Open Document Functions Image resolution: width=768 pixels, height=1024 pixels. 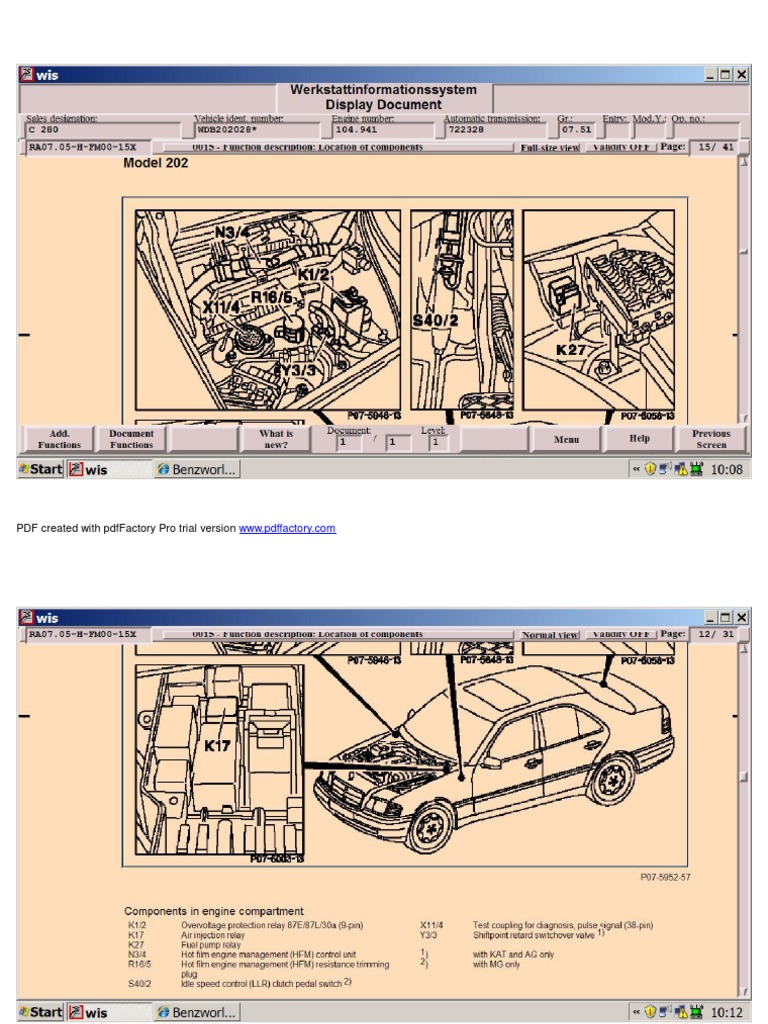pyautogui.click(x=131, y=439)
